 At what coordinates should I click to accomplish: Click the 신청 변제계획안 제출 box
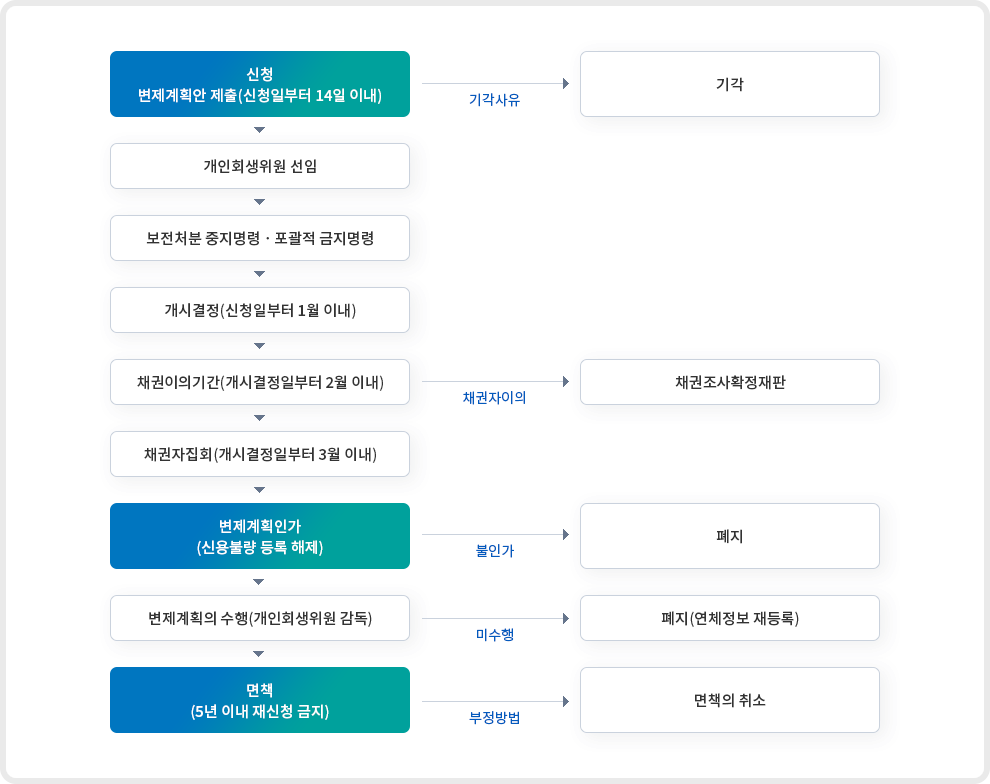(259, 84)
